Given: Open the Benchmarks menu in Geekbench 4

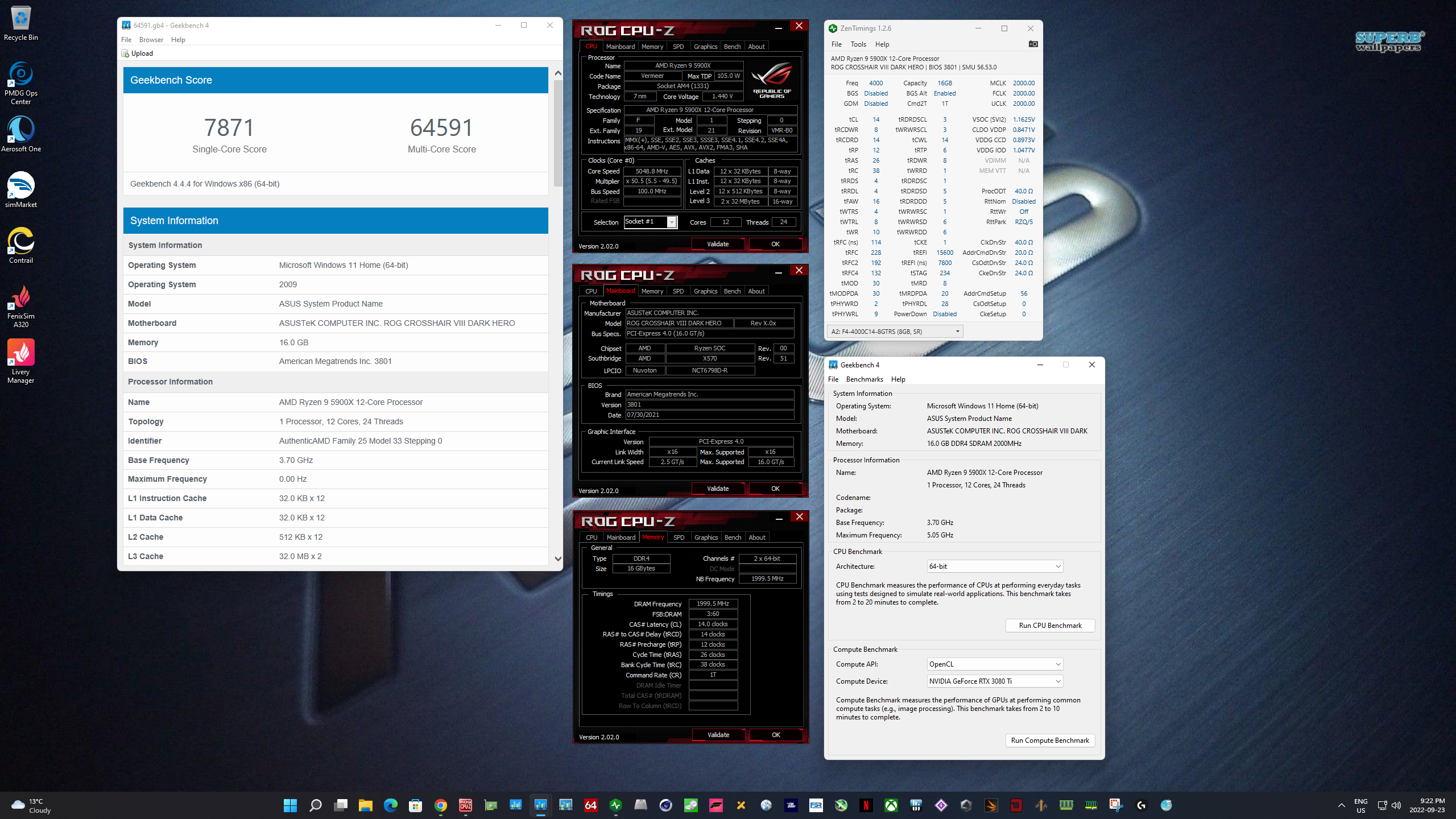Looking at the screenshot, I should point(864,379).
